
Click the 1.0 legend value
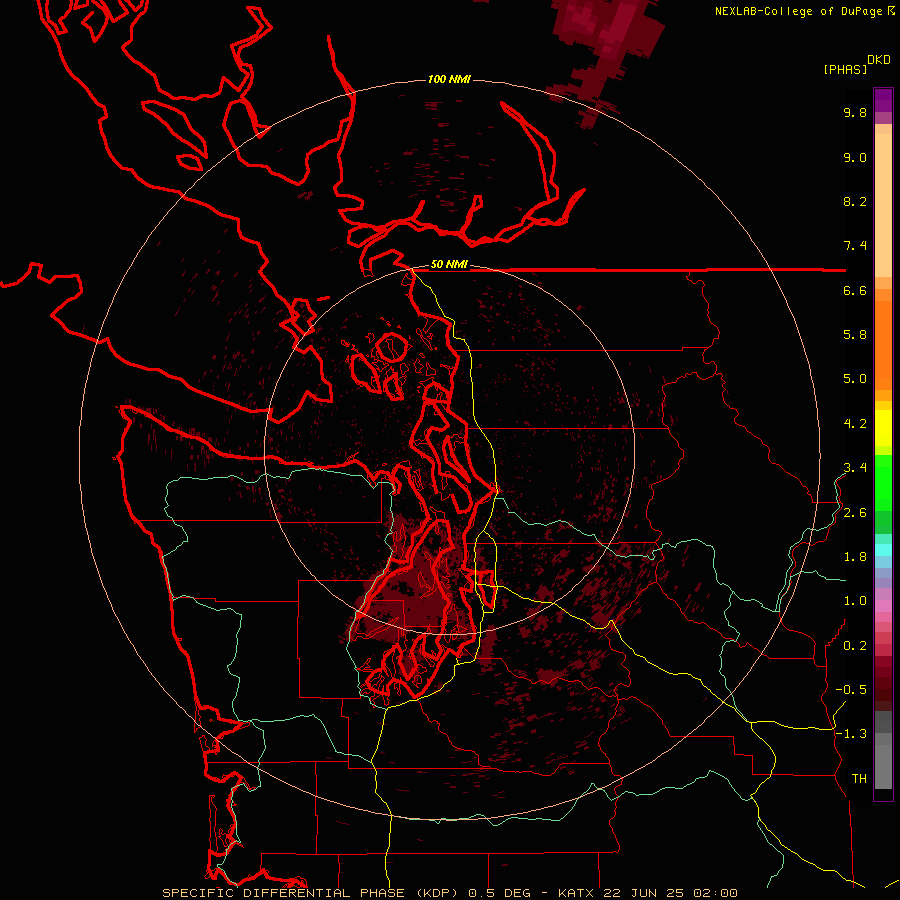[x=855, y=602]
